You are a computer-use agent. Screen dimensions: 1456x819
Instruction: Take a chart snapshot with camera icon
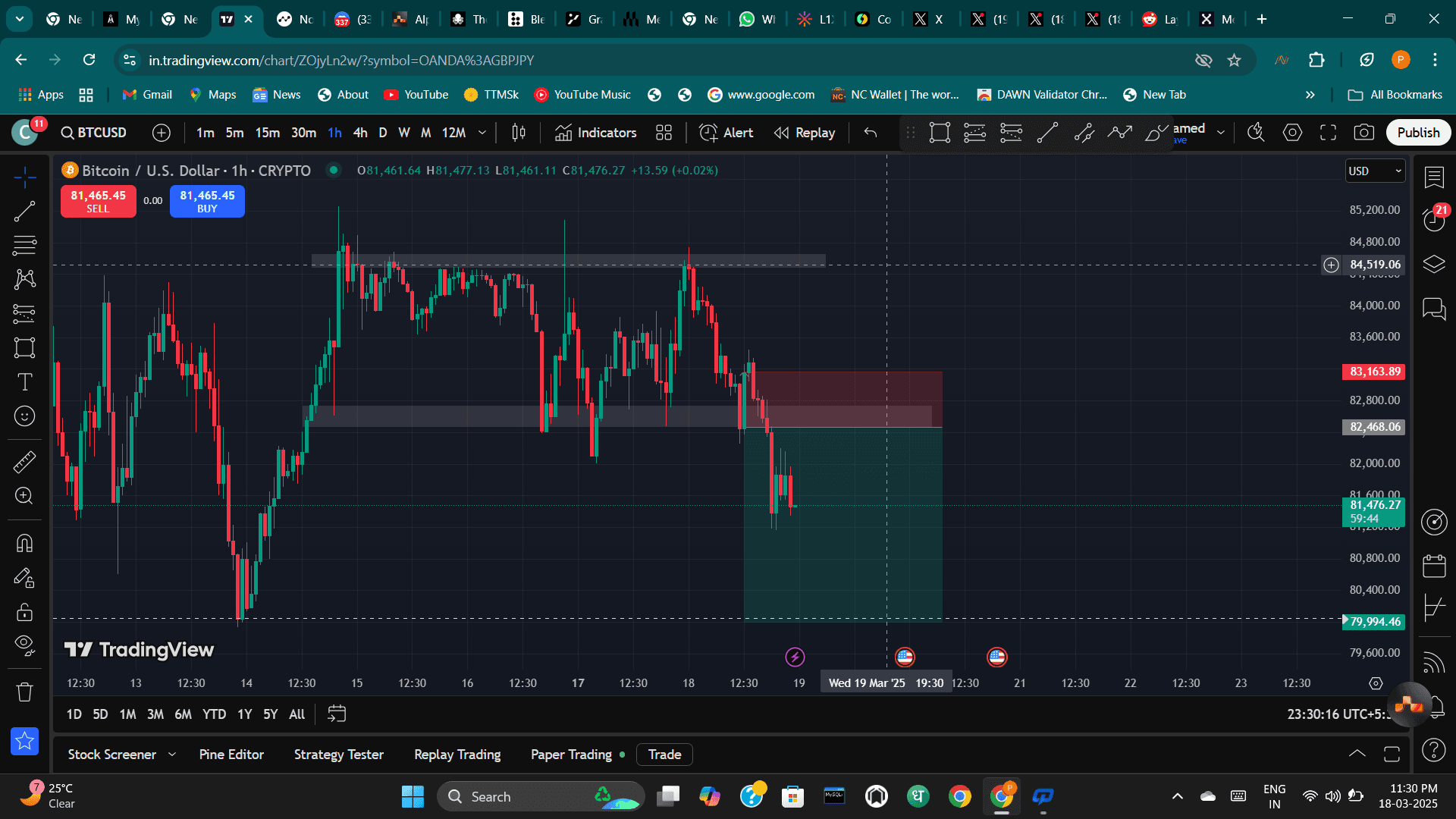[x=1363, y=133]
